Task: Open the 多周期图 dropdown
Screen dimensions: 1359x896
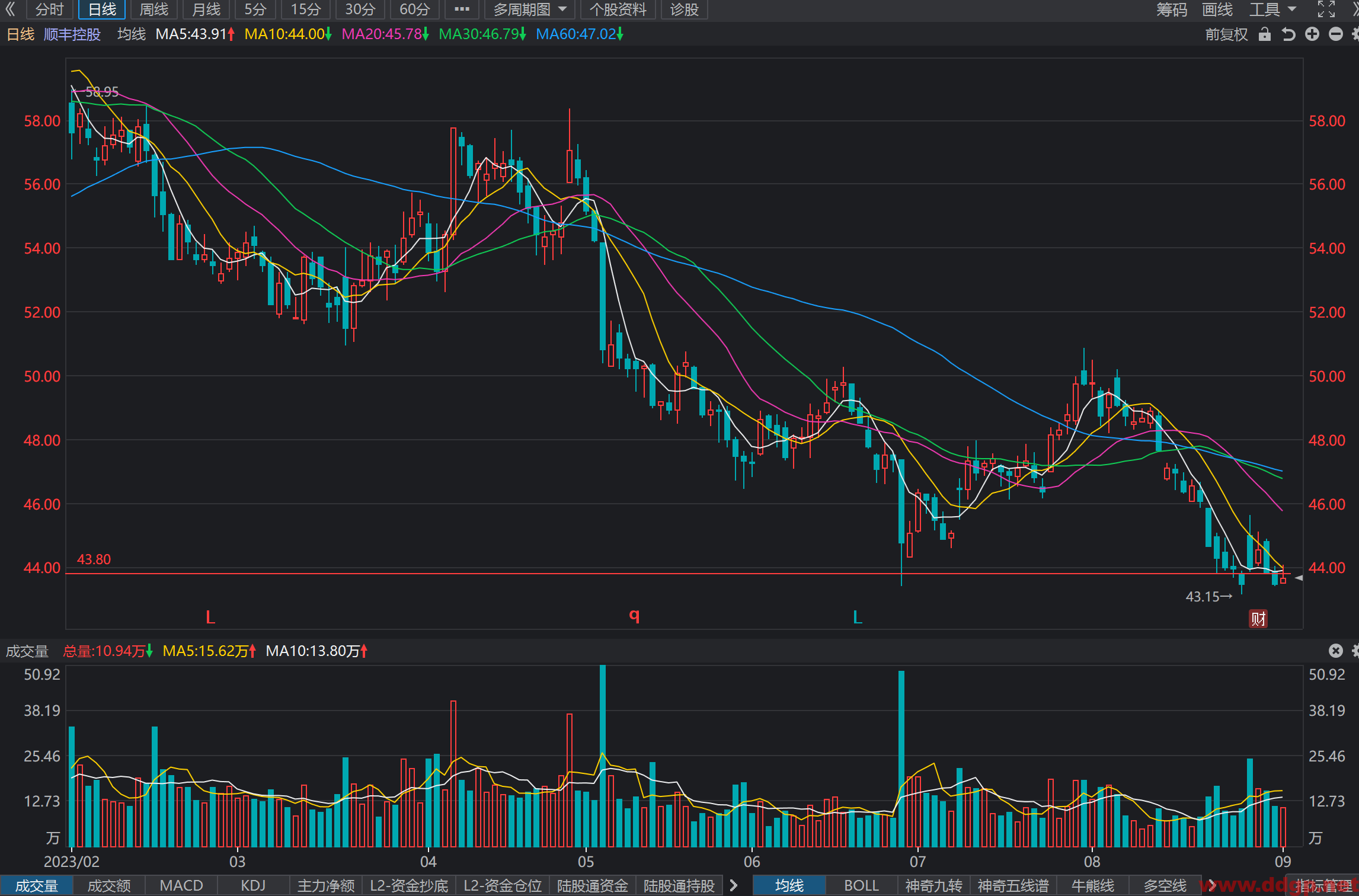Action: (530, 9)
